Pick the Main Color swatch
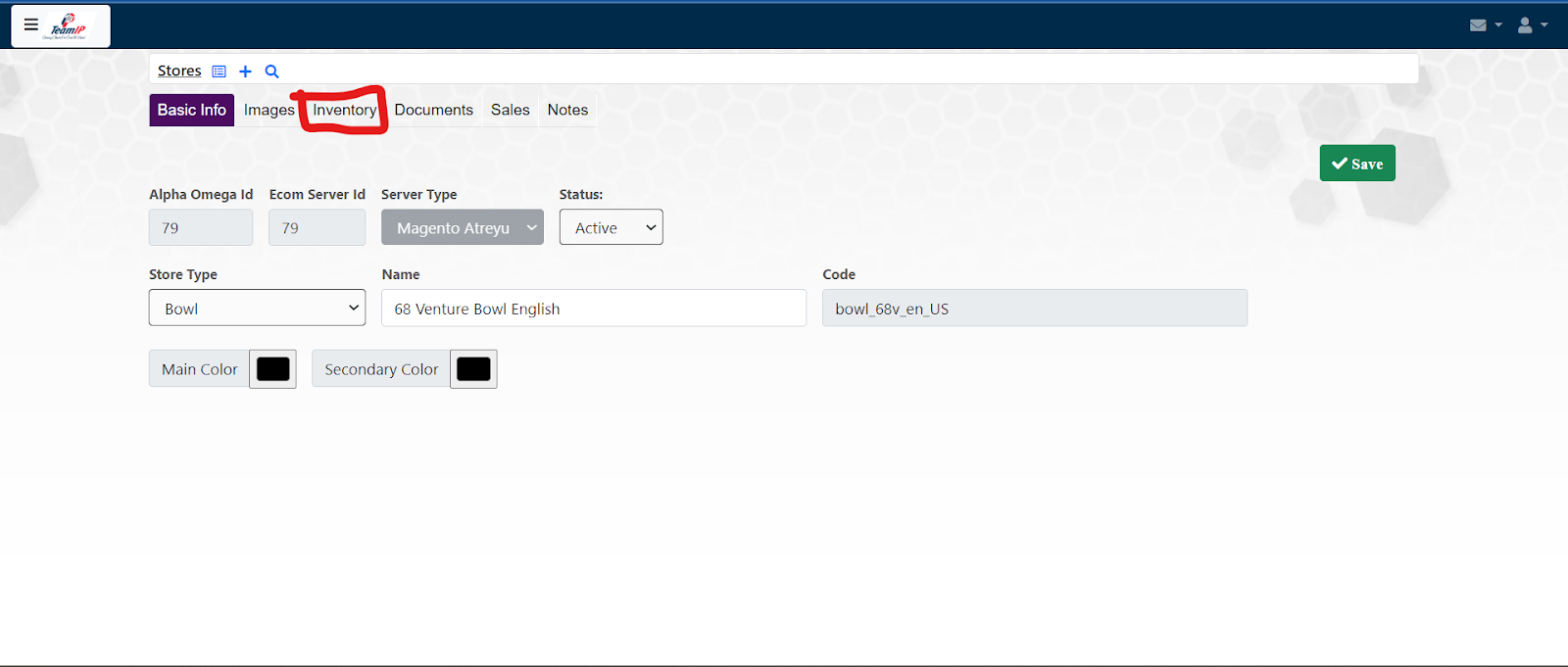The image size is (1568, 667). [x=272, y=369]
